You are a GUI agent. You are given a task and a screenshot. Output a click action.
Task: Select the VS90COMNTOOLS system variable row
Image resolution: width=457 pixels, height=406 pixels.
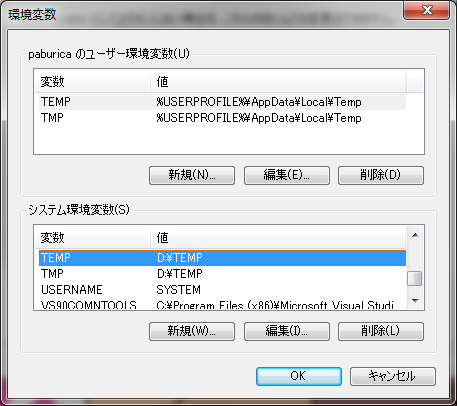222,305
